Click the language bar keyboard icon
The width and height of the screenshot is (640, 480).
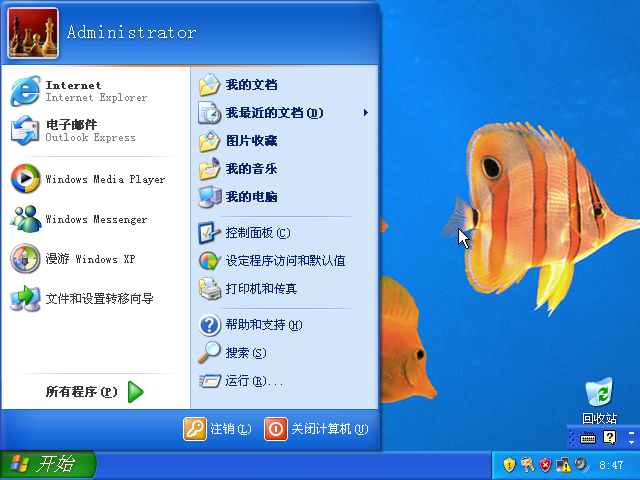588,438
